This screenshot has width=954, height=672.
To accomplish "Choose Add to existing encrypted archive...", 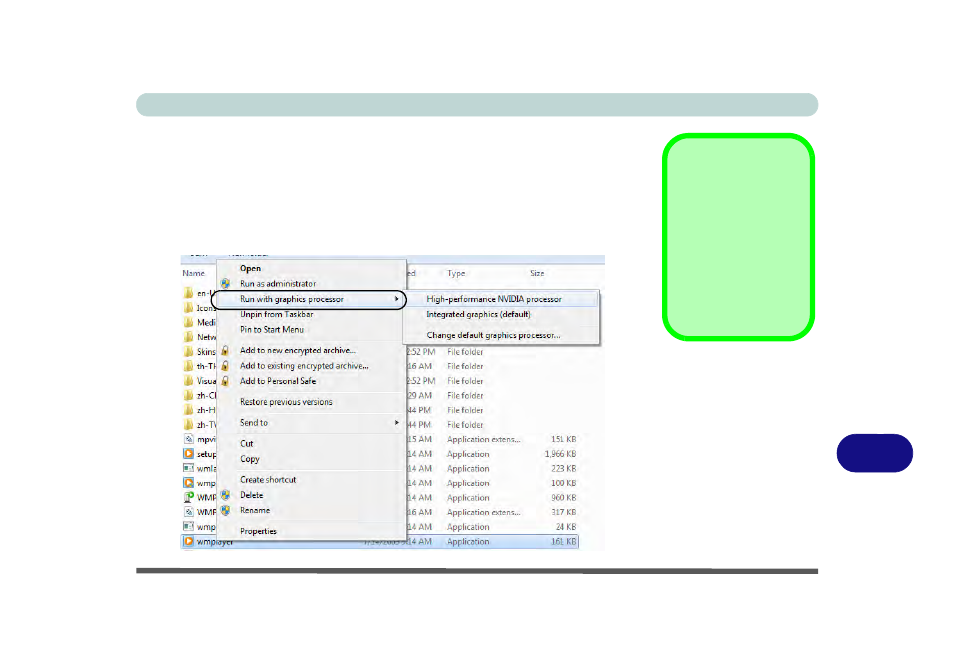I will pyautogui.click(x=304, y=365).
